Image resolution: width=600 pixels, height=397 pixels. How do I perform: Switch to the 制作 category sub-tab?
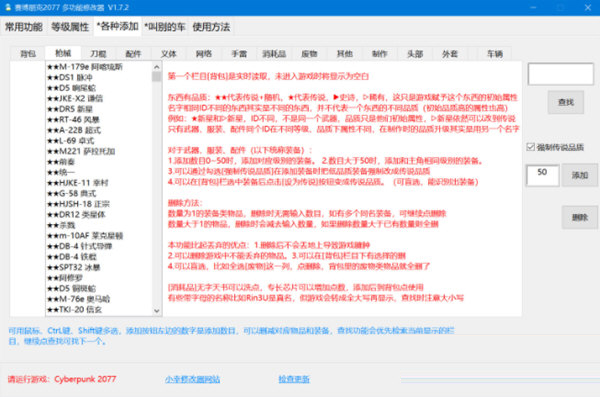click(x=380, y=54)
